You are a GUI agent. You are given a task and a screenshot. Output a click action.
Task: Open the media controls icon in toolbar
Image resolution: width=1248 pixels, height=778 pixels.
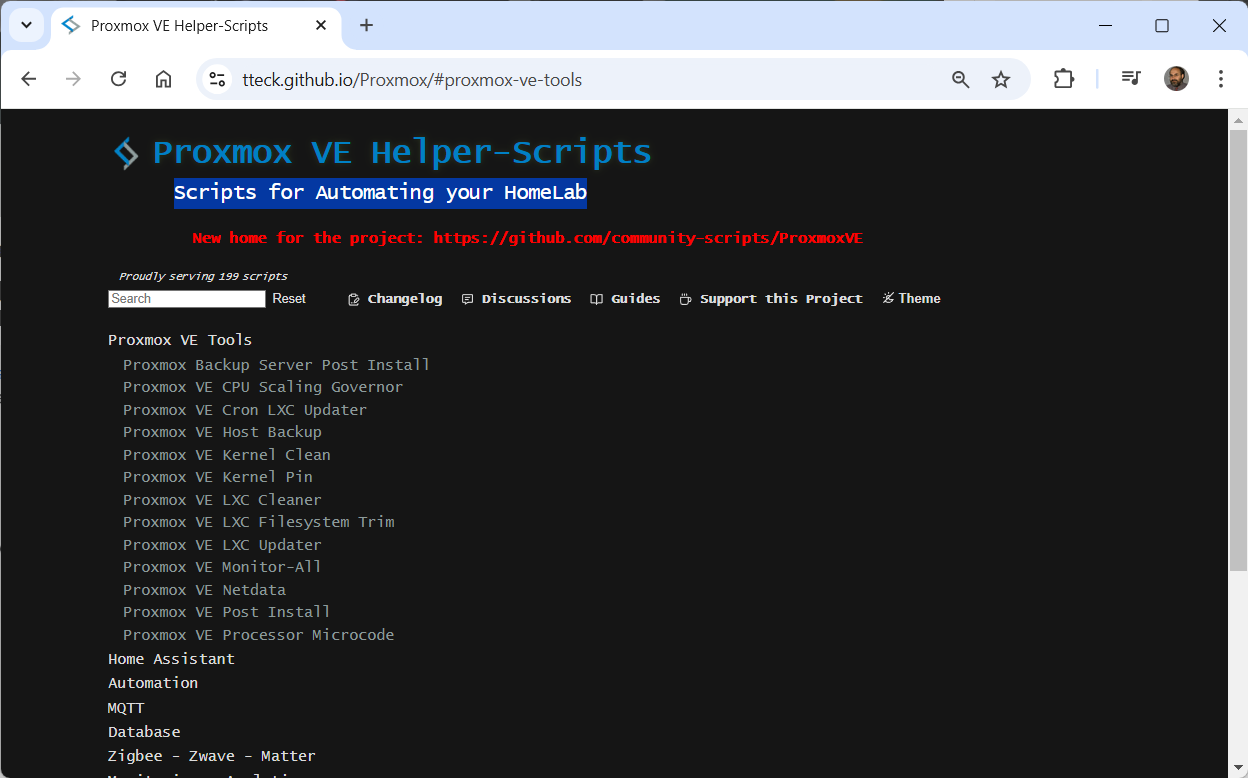(x=1131, y=79)
